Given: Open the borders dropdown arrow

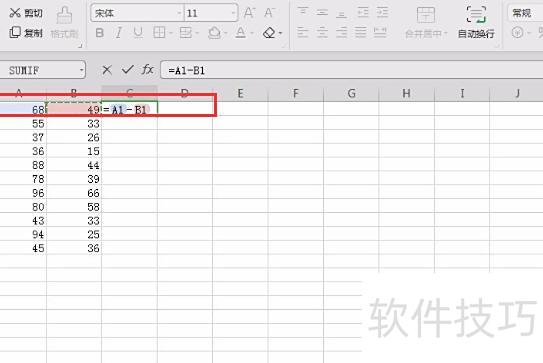Looking at the screenshot, I should 171,33.
